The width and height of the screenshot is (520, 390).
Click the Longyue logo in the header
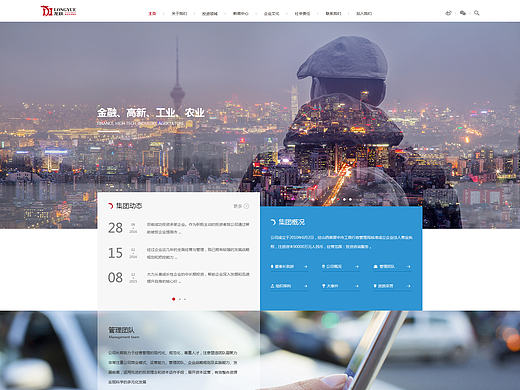pos(58,11)
